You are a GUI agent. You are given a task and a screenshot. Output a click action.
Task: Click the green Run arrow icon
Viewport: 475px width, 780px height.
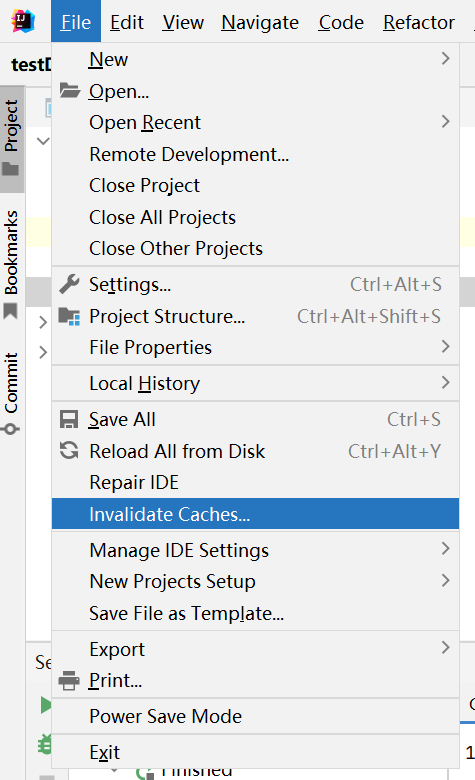[45, 705]
